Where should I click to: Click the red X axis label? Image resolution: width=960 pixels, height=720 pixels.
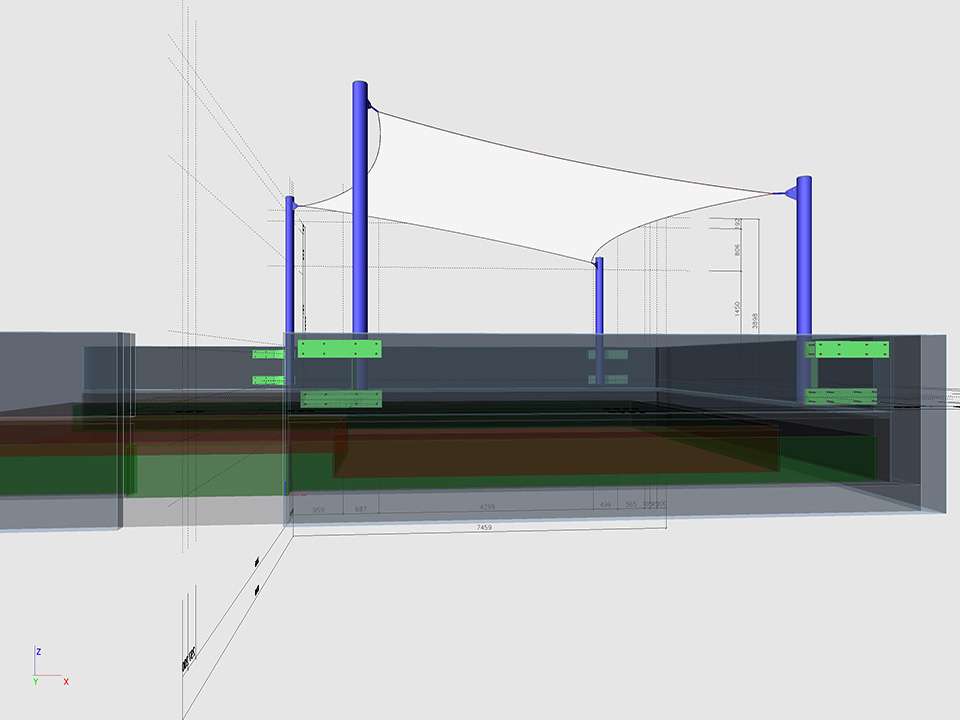[66, 681]
